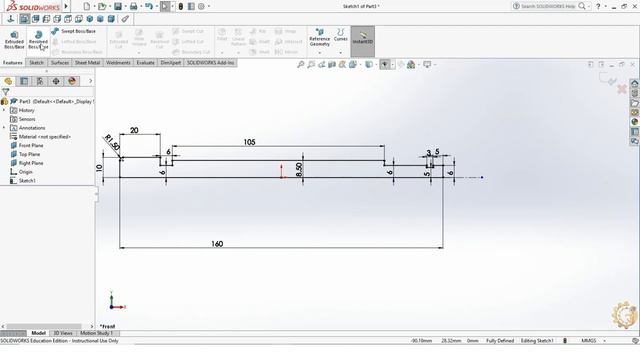The height and width of the screenshot is (360, 640).
Task: Select the Front Plane tree item
Action: point(31,145)
